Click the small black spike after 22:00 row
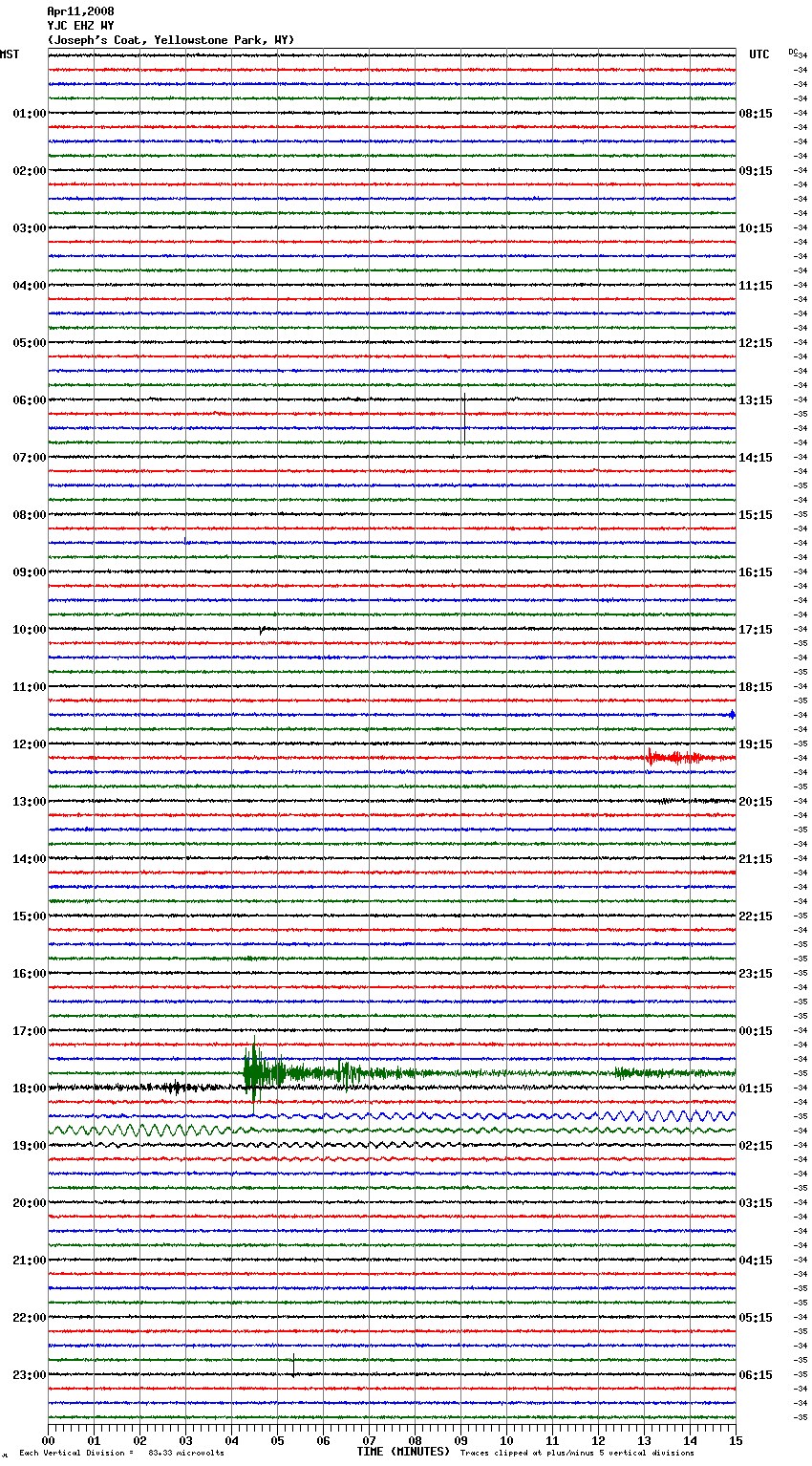The width and height of the screenshot is (812, 1466). (x=293, y=1367)
